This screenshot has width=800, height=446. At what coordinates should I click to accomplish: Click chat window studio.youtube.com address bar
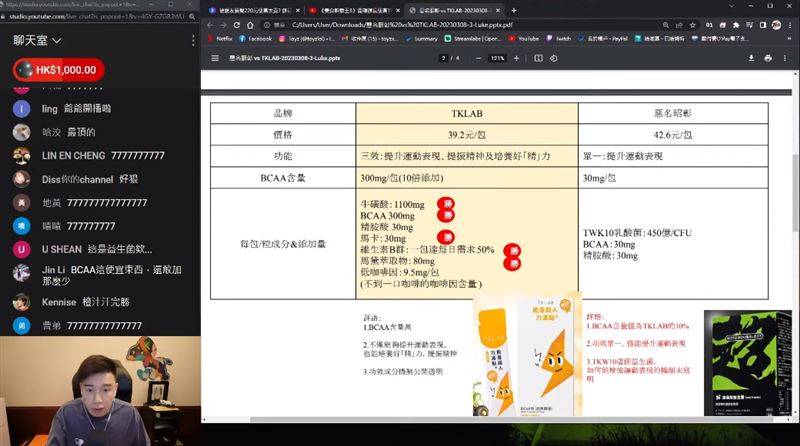[97, 16]
